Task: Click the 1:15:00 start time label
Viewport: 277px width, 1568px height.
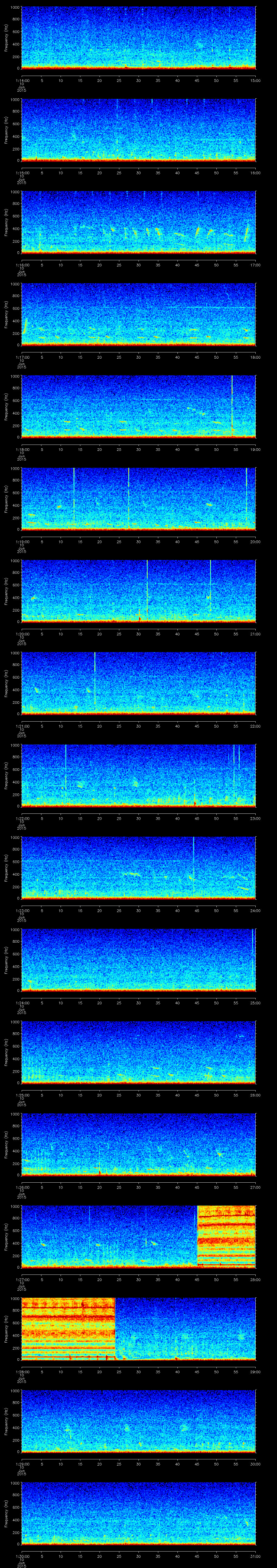Action: click(22, 173)
